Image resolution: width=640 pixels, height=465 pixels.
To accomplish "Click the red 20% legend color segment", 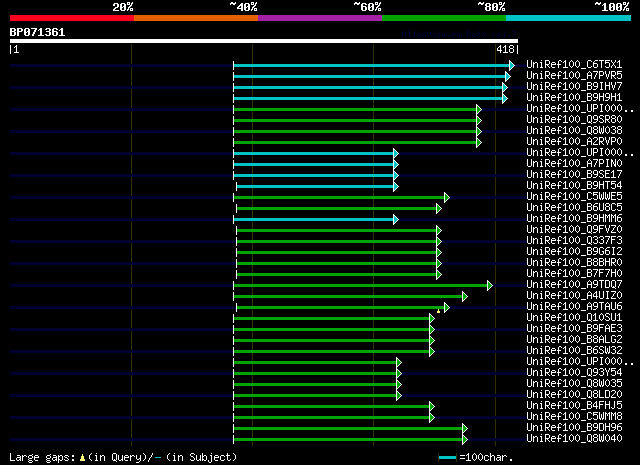I will point(72,18).
